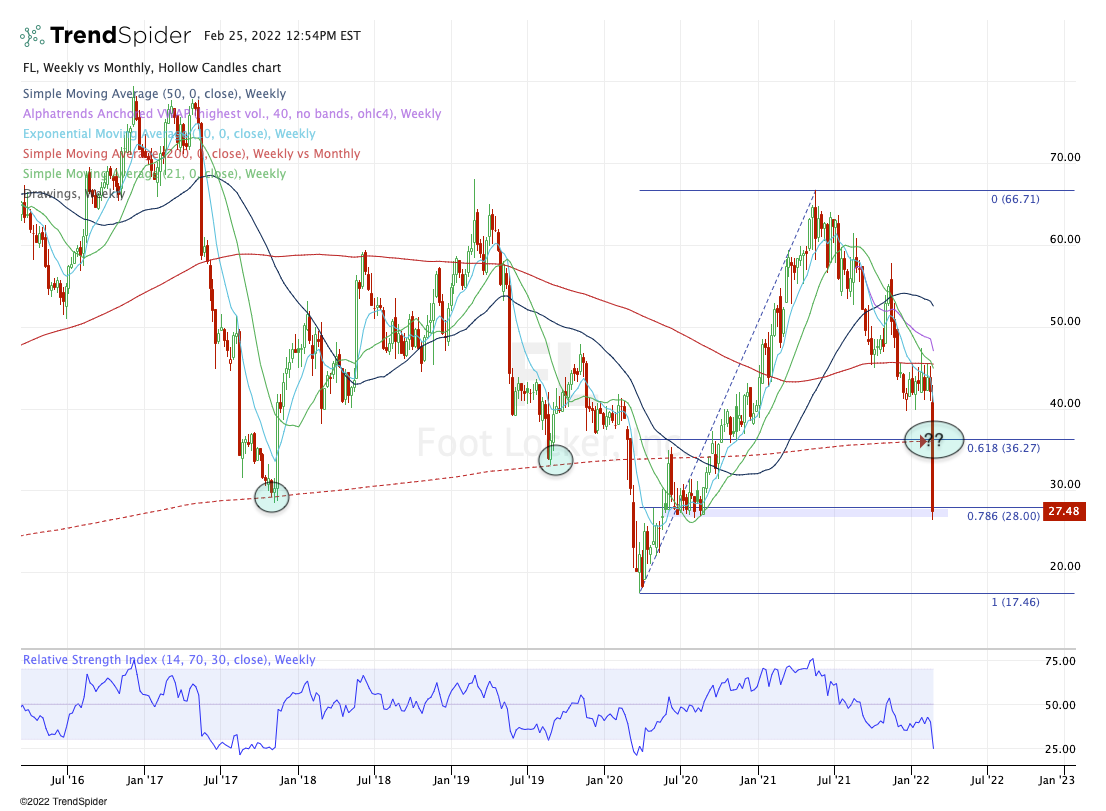Viewport: 1106px width, 811px height.
Task: Click the Jul '18 date axis label
Action: 374,780
